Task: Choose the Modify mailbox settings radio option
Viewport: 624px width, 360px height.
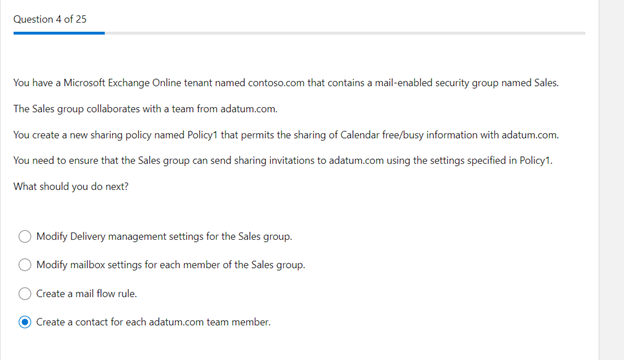Action: click(25, 265)
